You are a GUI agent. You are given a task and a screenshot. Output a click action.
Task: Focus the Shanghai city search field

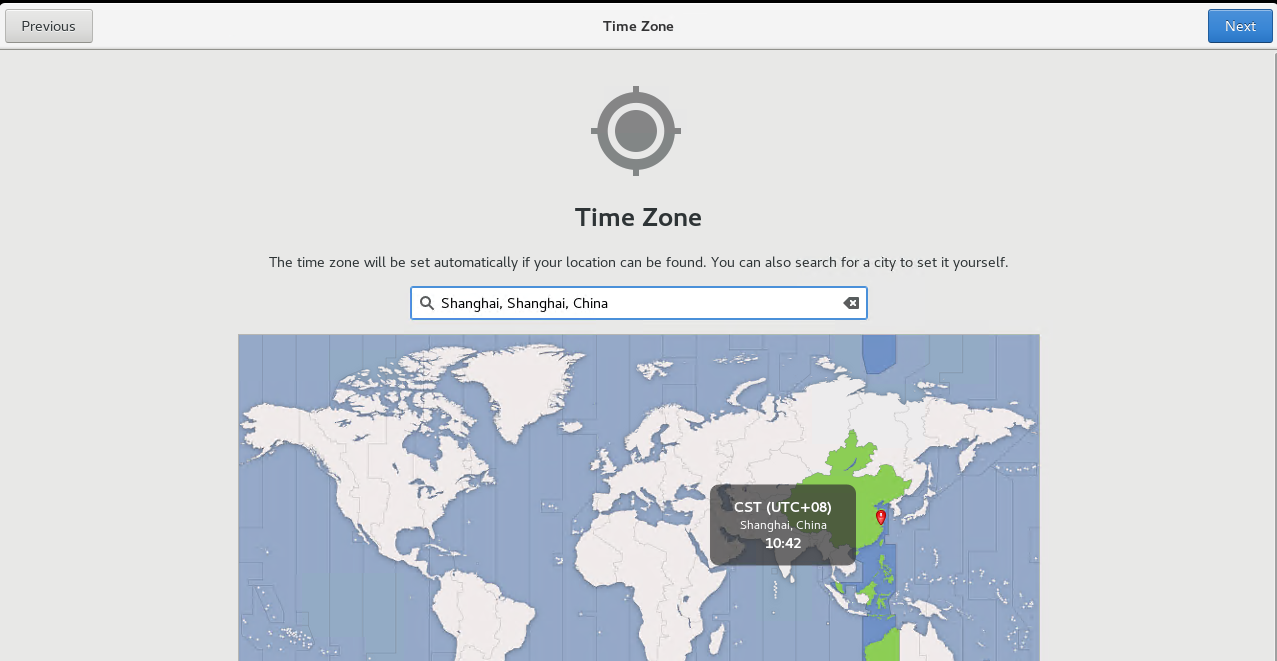(639, 303)
